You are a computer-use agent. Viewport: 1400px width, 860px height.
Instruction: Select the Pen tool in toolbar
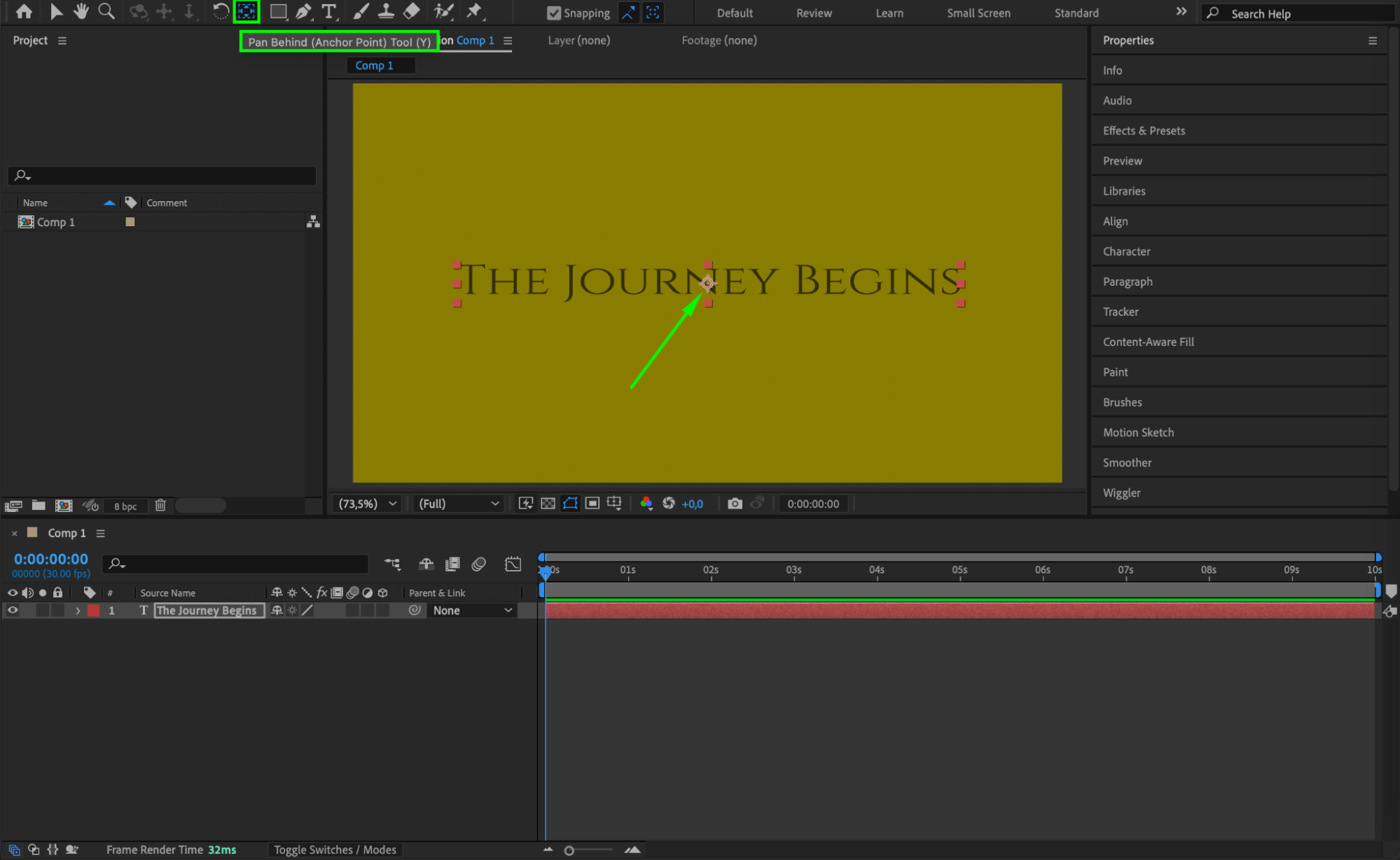pyautogui.click(x=303, y=12)
